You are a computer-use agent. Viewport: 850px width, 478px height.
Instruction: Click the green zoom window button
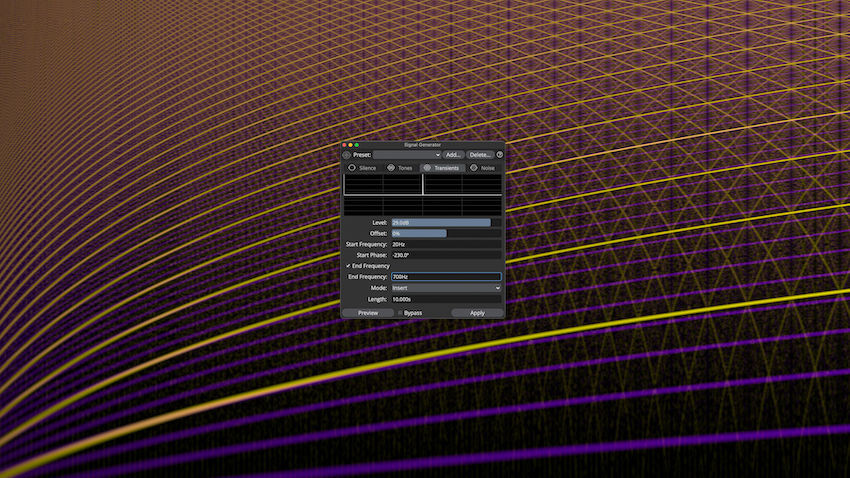[x=357, y=145]
